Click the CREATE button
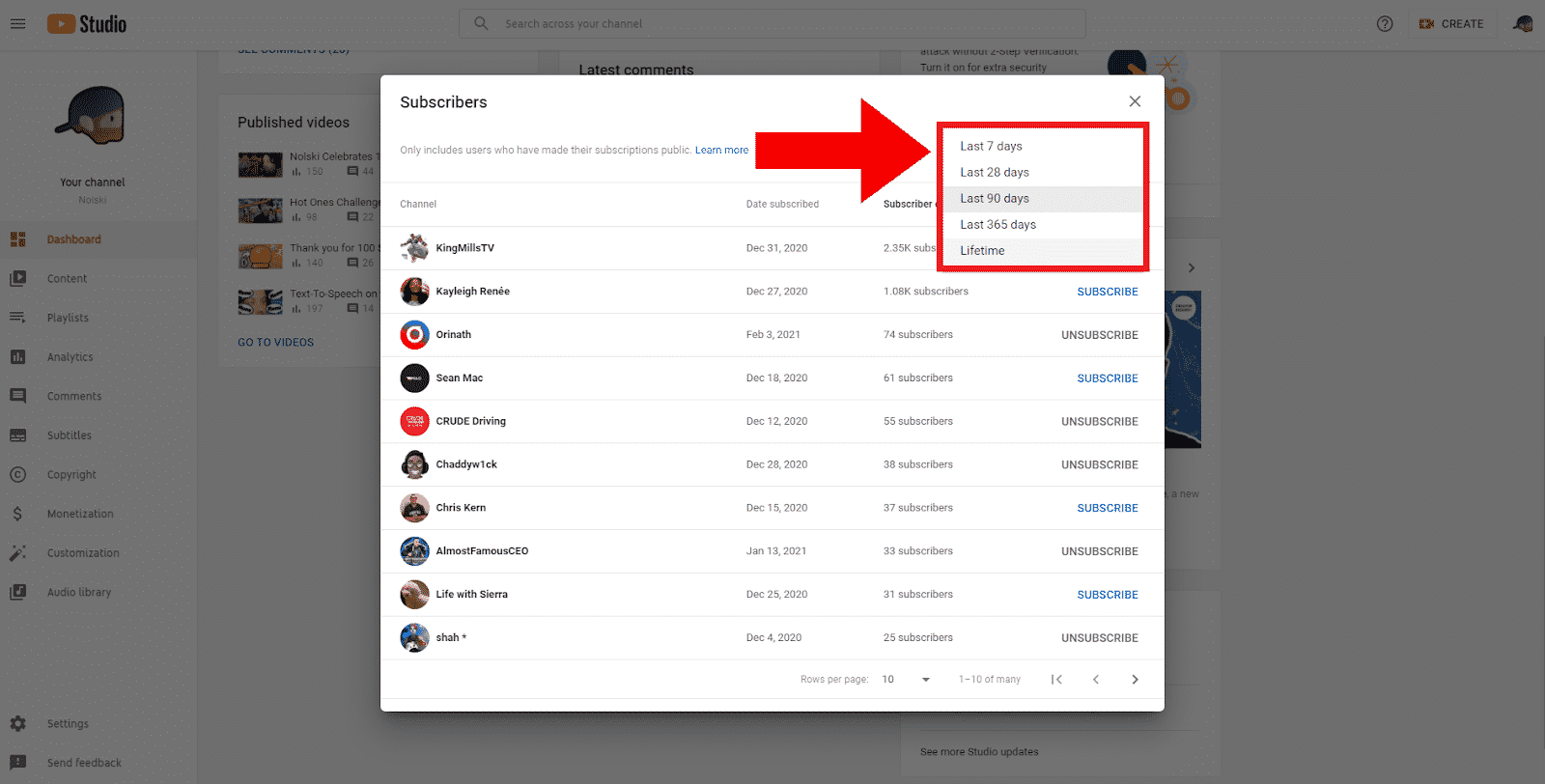 (1451, 24)
